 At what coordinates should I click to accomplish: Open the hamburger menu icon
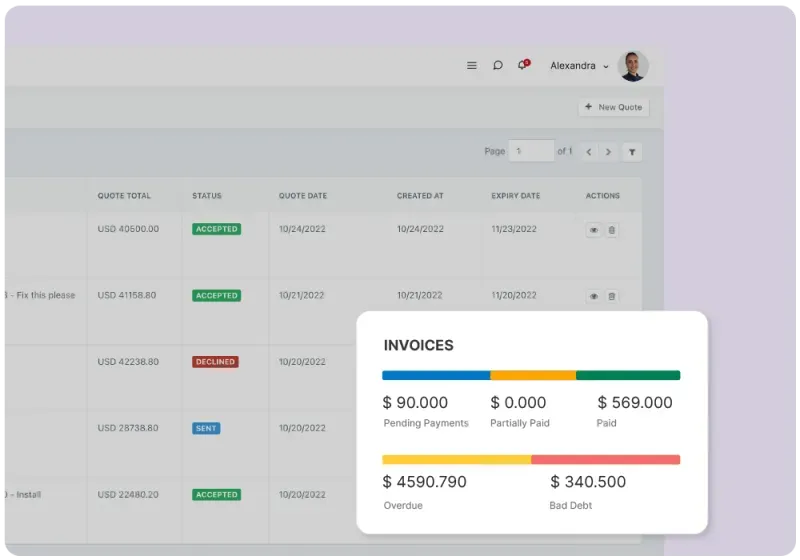472,66
